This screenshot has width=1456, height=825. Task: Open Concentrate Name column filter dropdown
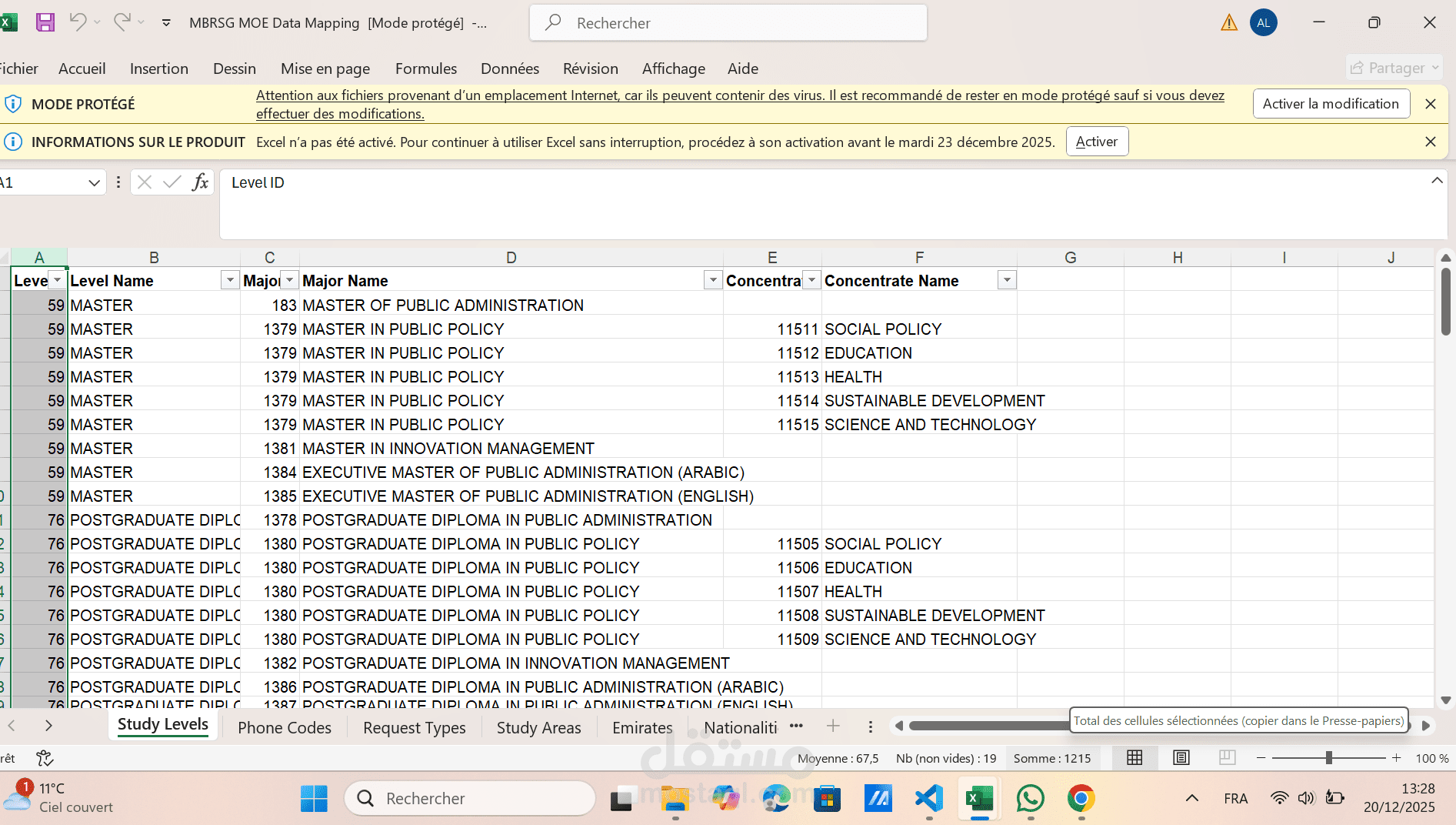point(1007,280)
